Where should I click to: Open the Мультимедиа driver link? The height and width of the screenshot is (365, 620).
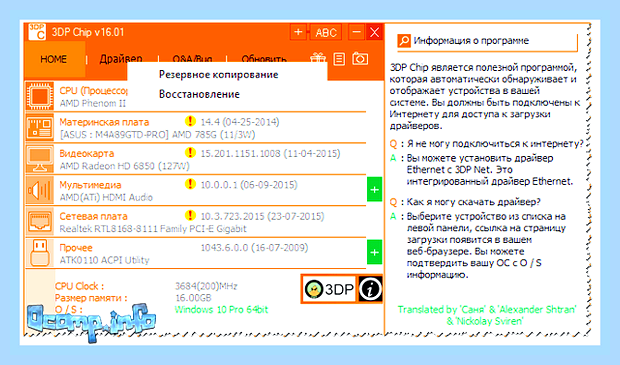pyautogui.click(x=90, y=185)
